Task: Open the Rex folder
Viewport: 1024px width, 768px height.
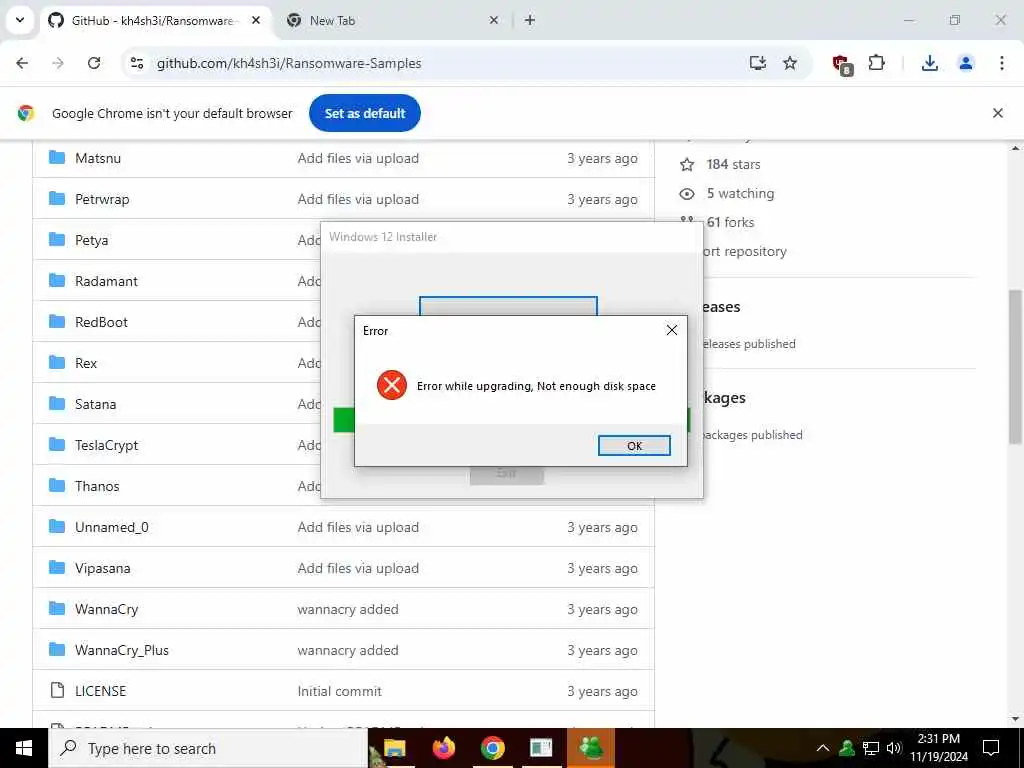Action: pos(86,363)
